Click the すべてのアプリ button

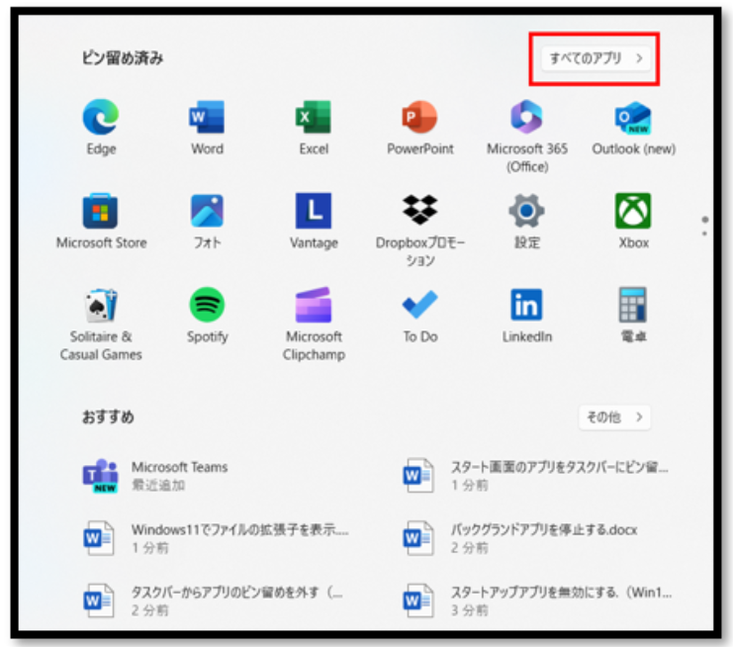pyautogui.click(x=595, y=59)
